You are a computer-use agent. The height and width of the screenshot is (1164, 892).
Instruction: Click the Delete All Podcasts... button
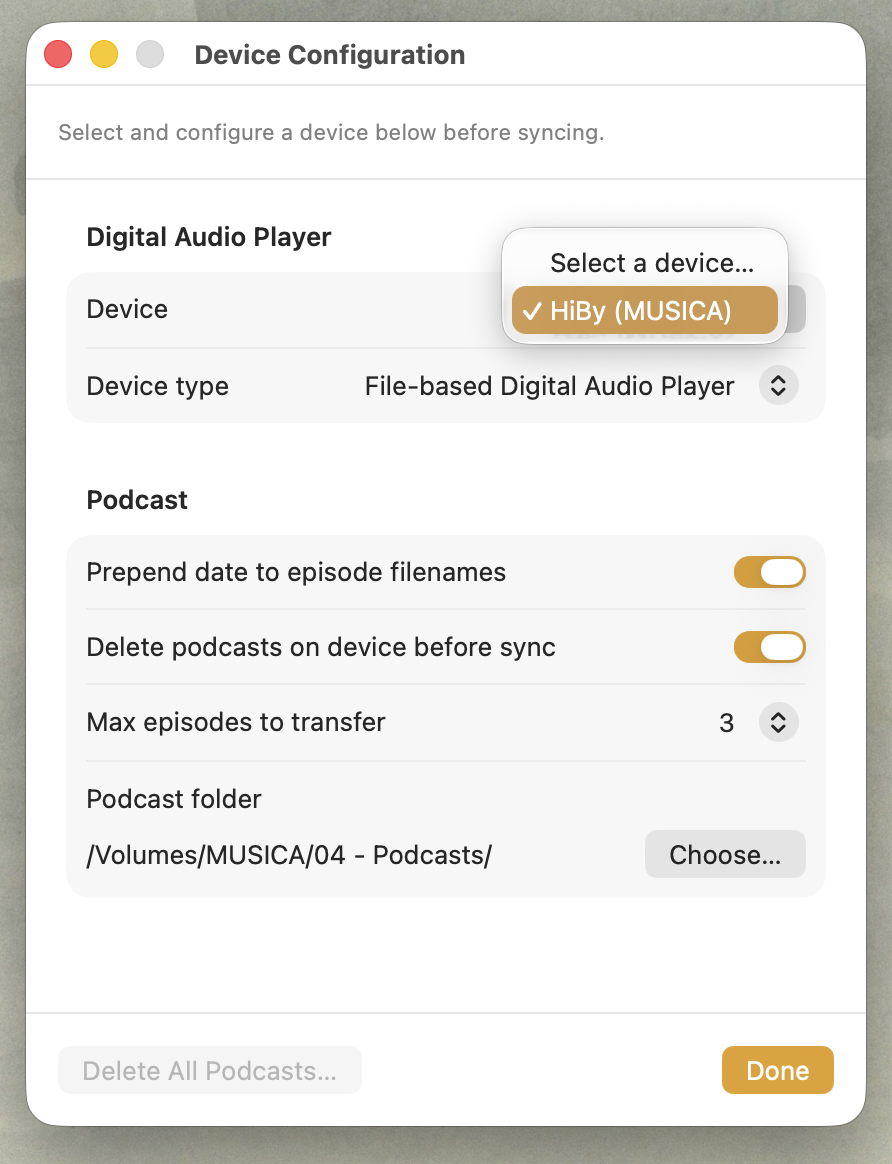(209, 1070)
